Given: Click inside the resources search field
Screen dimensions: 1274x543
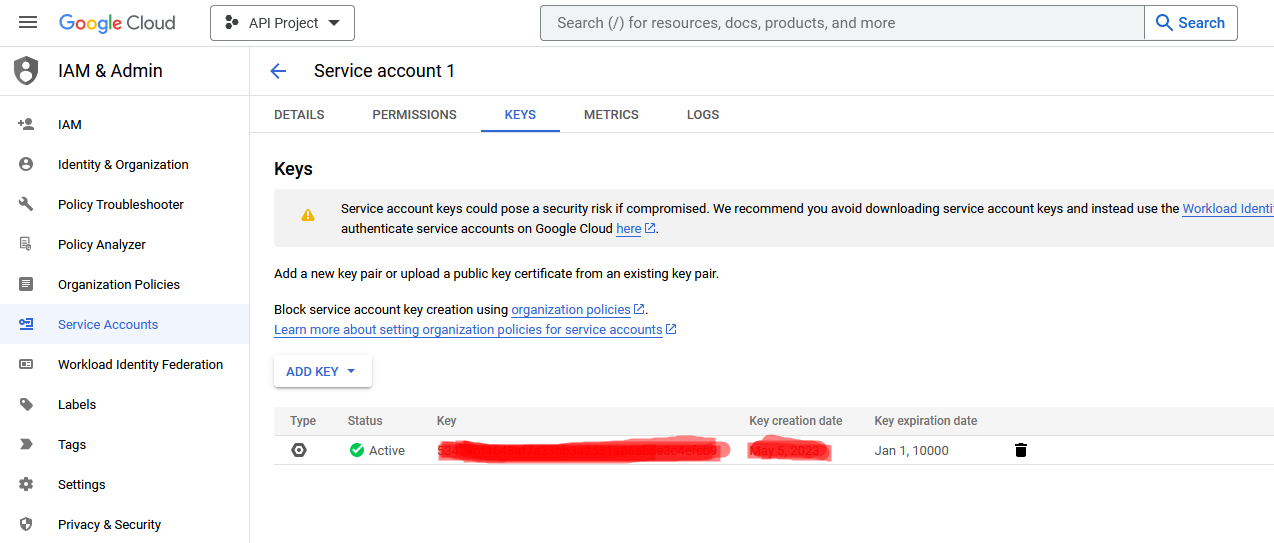Looking at the screenshot, I should coord(840,23).
